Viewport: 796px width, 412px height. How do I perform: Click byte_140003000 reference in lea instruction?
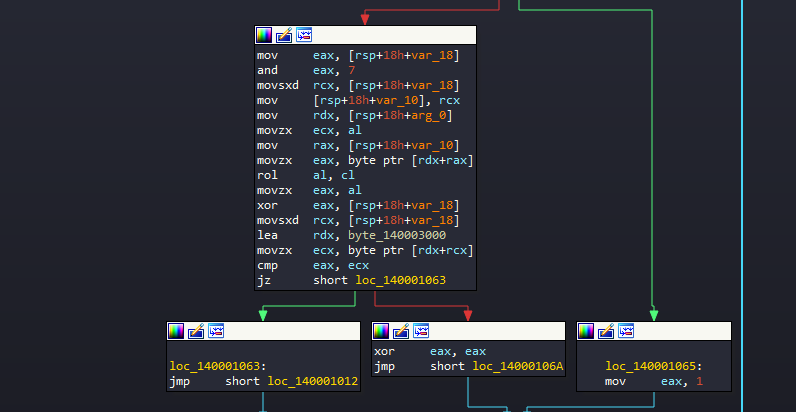pyautogui.click(x=397, y=235)
